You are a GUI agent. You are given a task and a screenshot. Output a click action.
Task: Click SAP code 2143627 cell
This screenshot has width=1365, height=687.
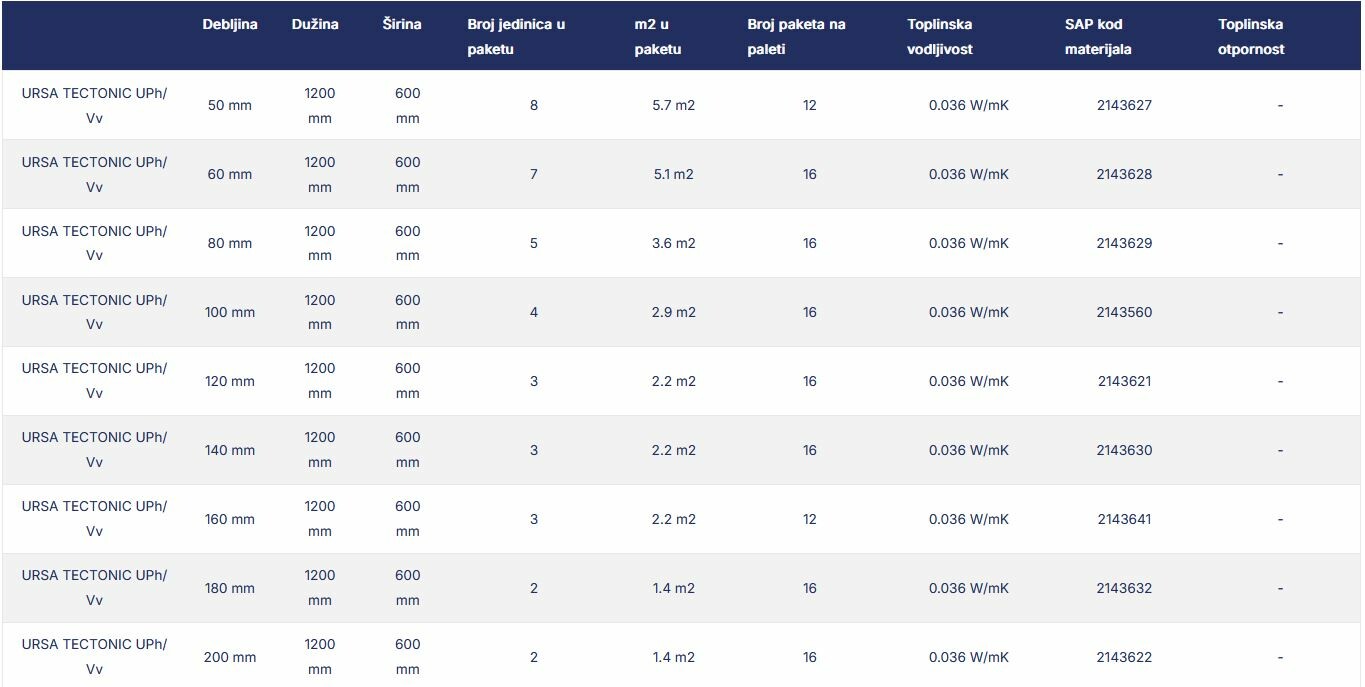click(x=1124, y=105)
